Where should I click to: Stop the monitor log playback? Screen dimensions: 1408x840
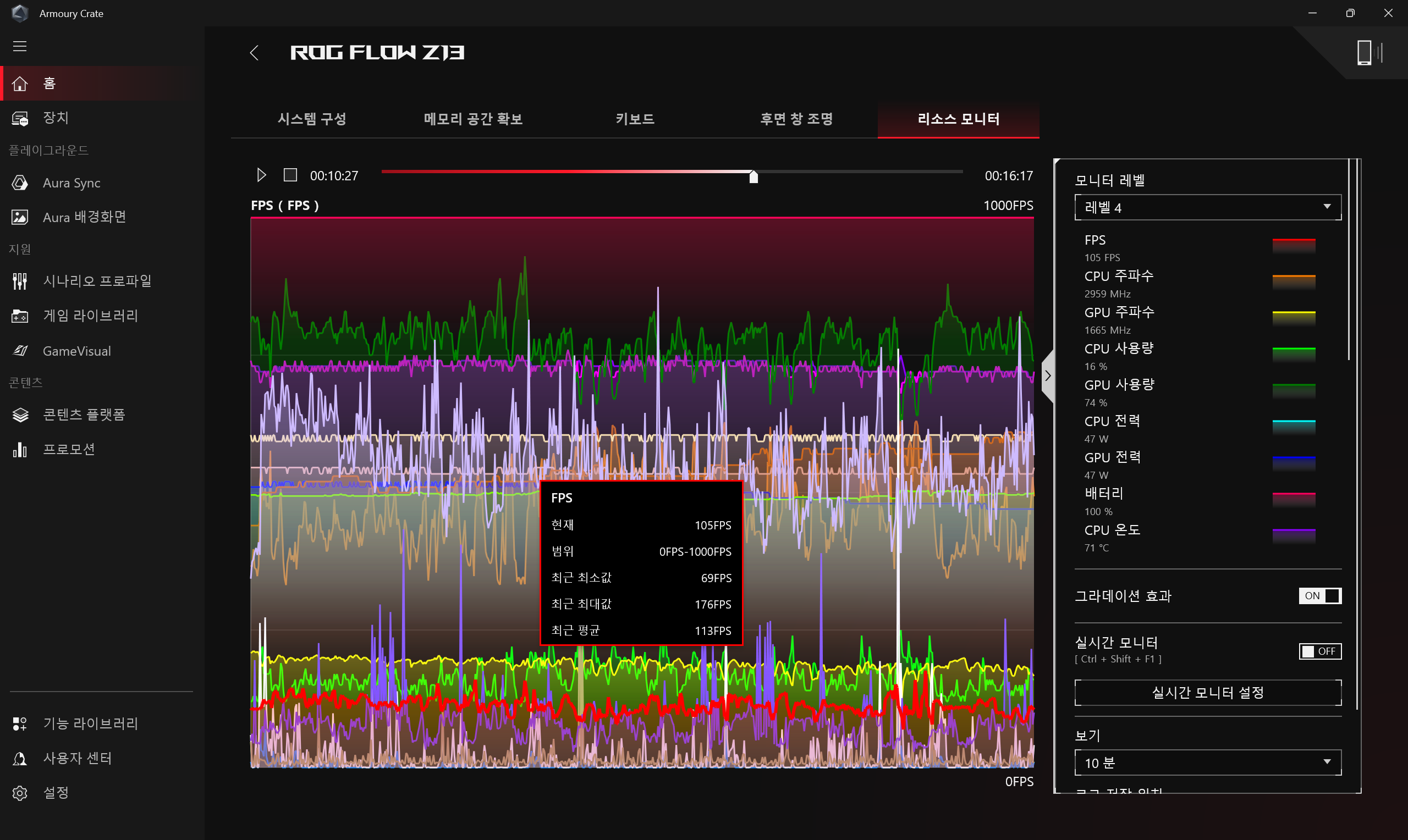(290, 175)
